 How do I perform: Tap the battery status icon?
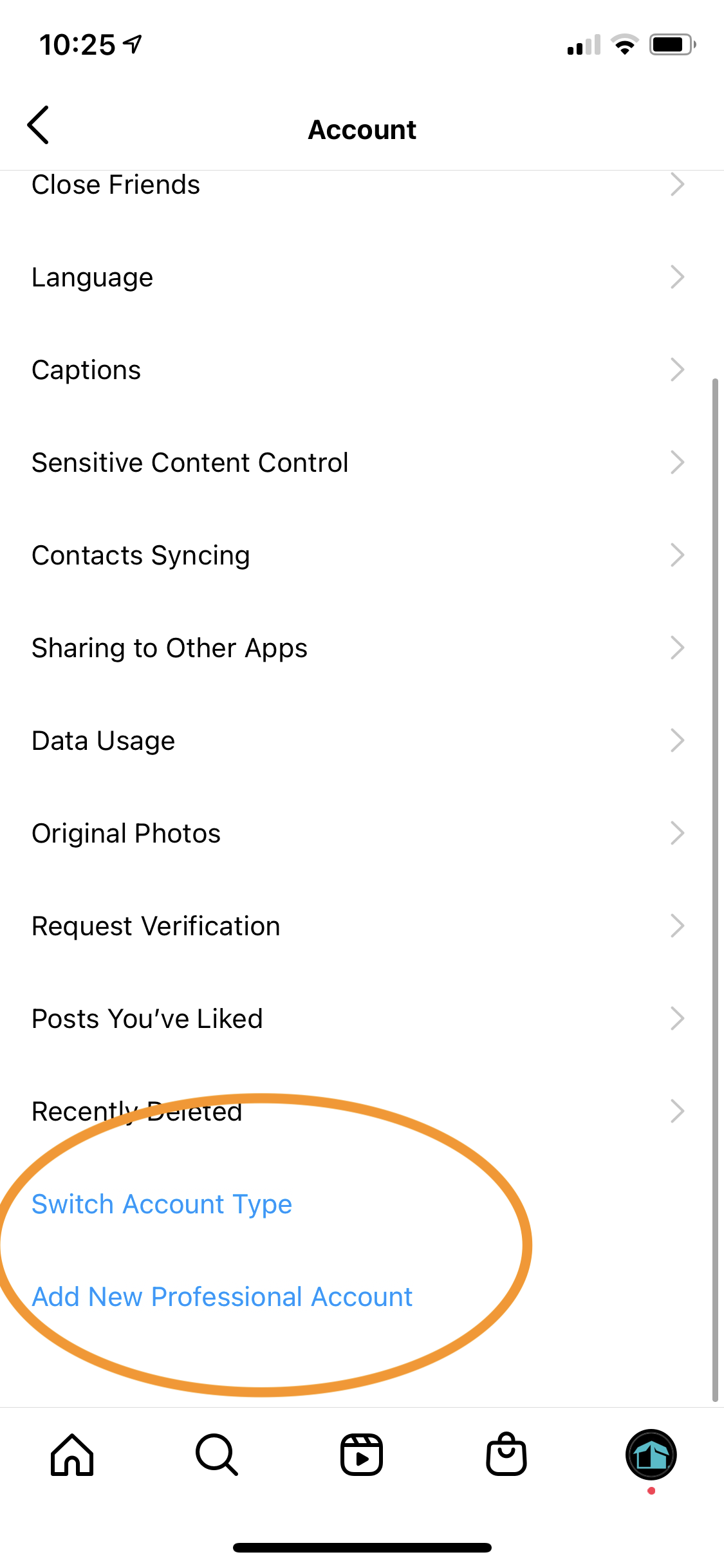tap(673, 45)
